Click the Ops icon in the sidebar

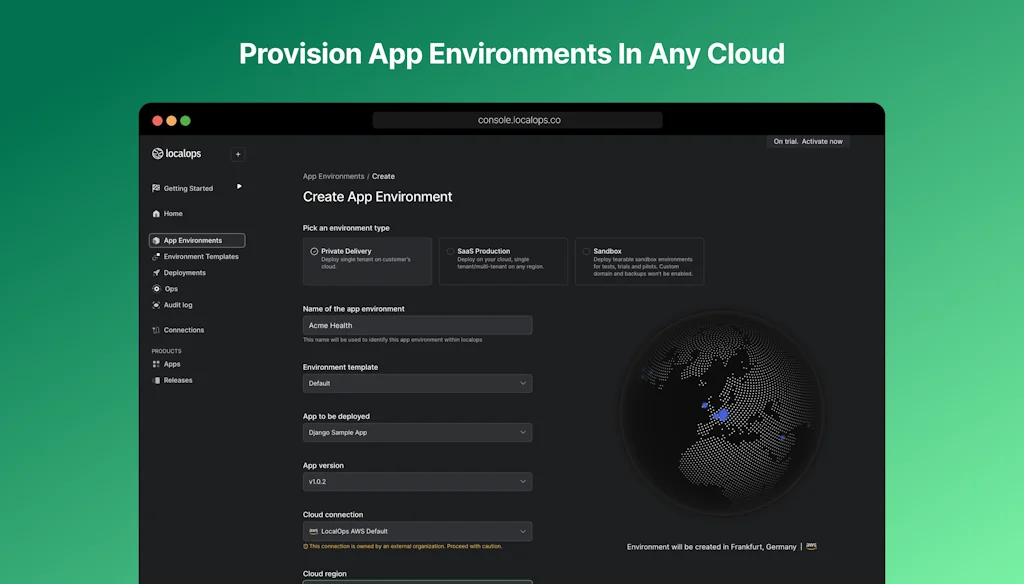[158, 289]
